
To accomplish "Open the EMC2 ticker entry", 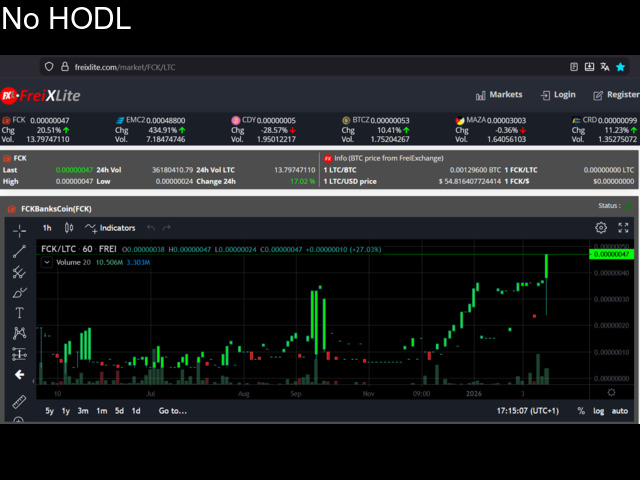I will (x=150, y=130).
